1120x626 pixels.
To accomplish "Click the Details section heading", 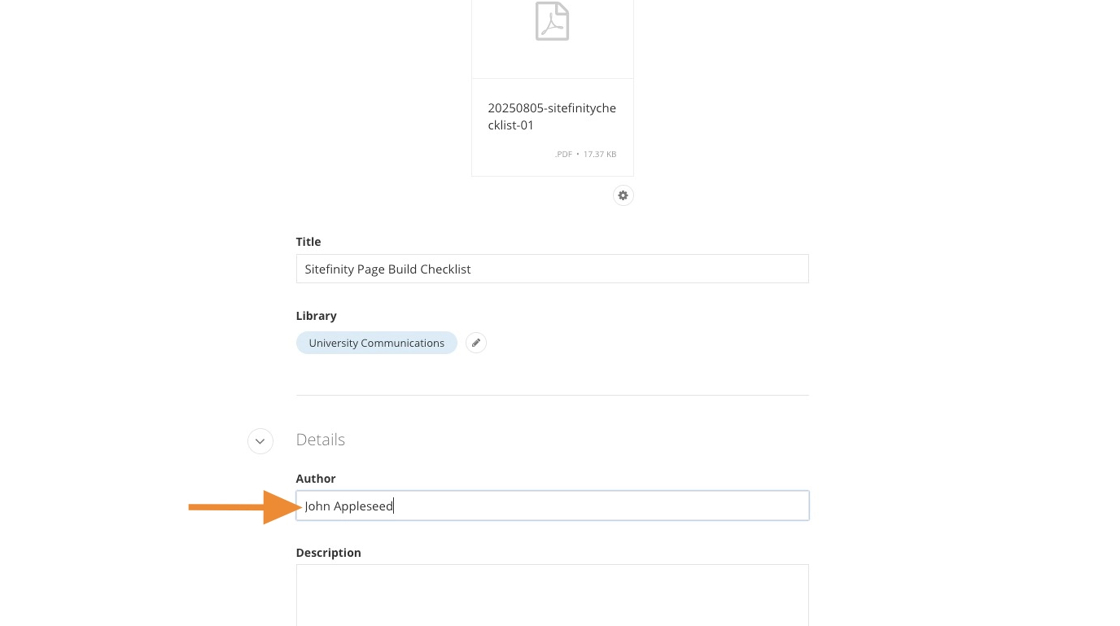I will [x=320, y=440].
